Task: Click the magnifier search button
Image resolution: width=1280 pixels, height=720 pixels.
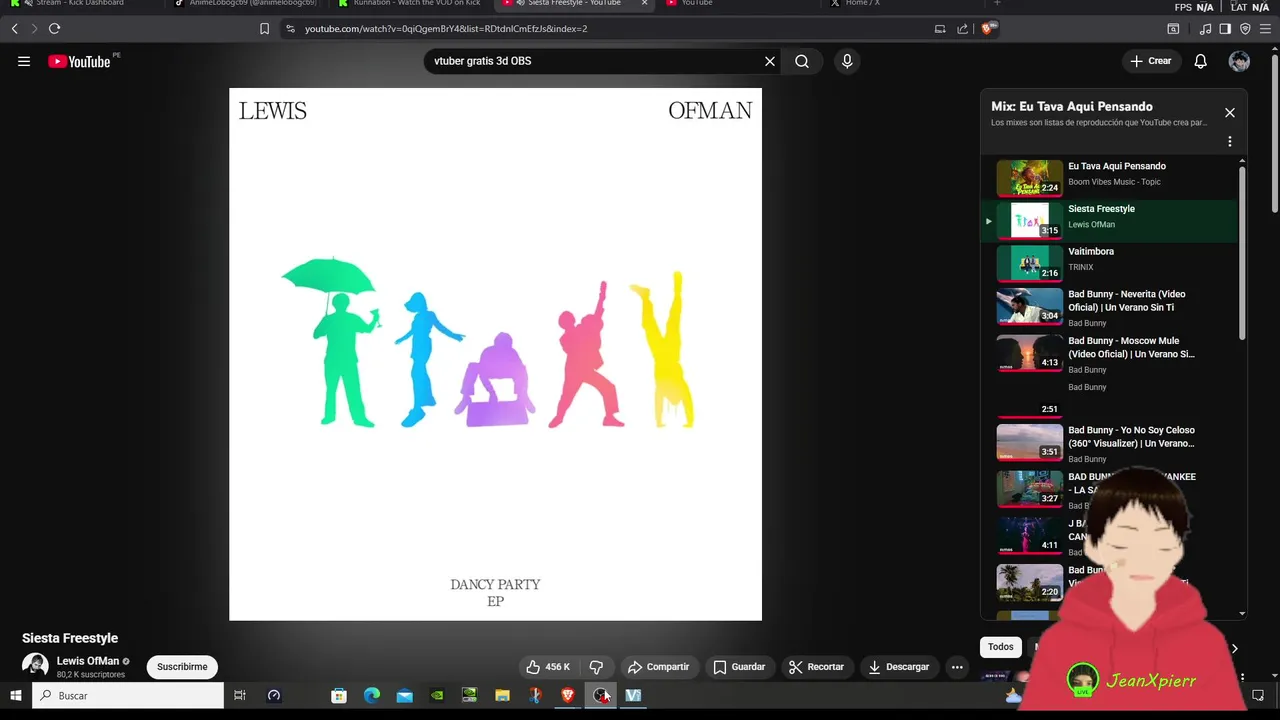Action: [802, 61]
